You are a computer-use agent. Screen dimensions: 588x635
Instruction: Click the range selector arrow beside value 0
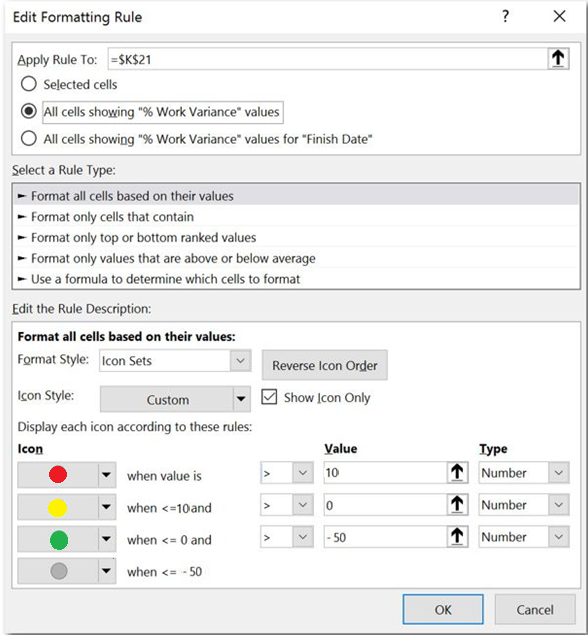point(457,505)
